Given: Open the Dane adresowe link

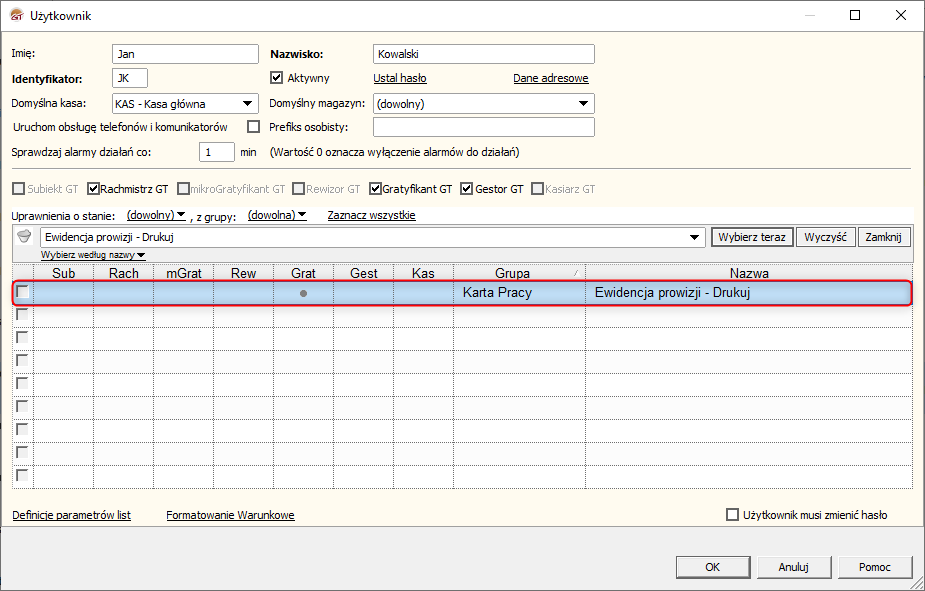Looking at the screenshot, I should 550,78.
